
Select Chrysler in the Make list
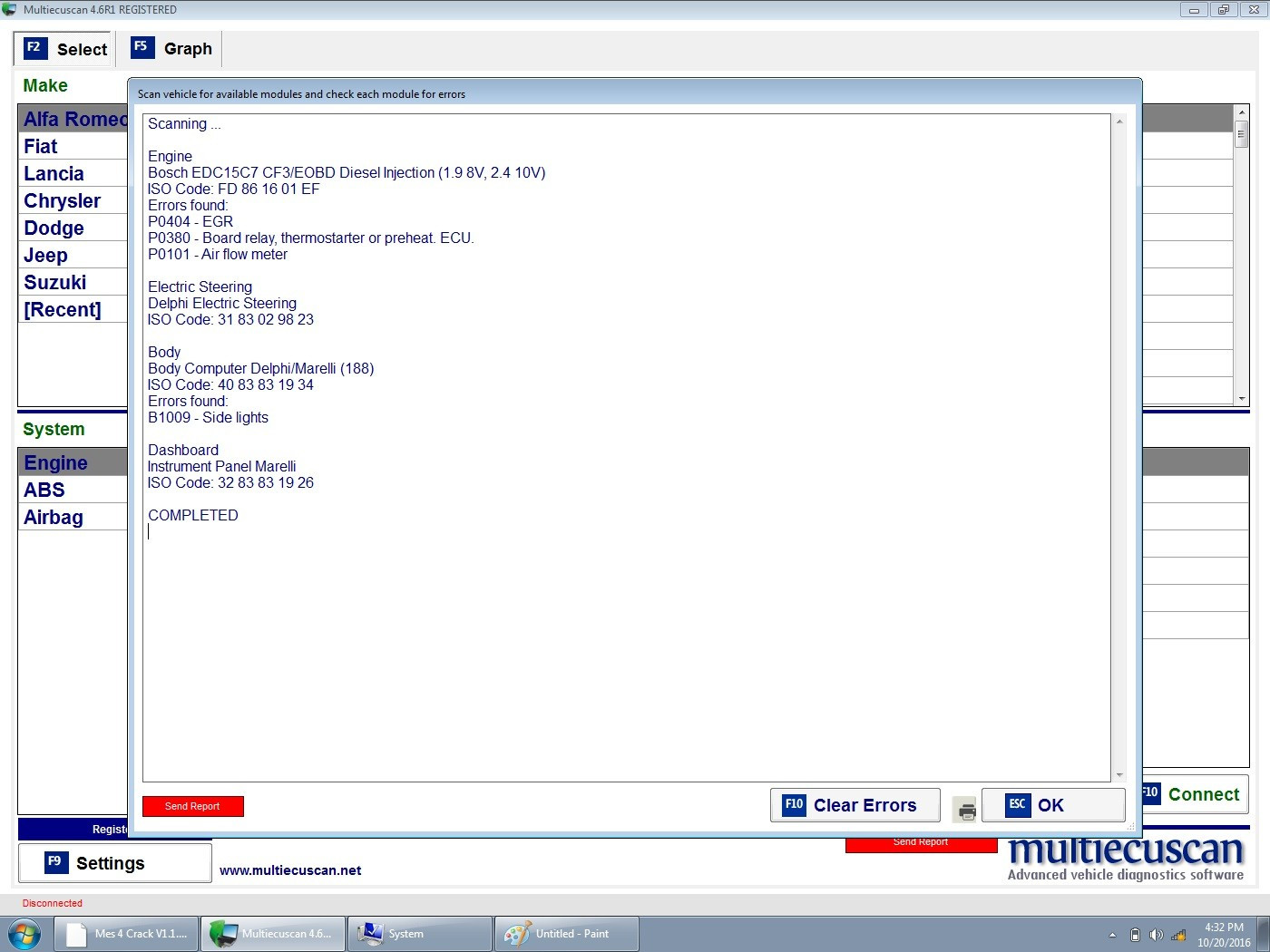[x=73, y=200]
